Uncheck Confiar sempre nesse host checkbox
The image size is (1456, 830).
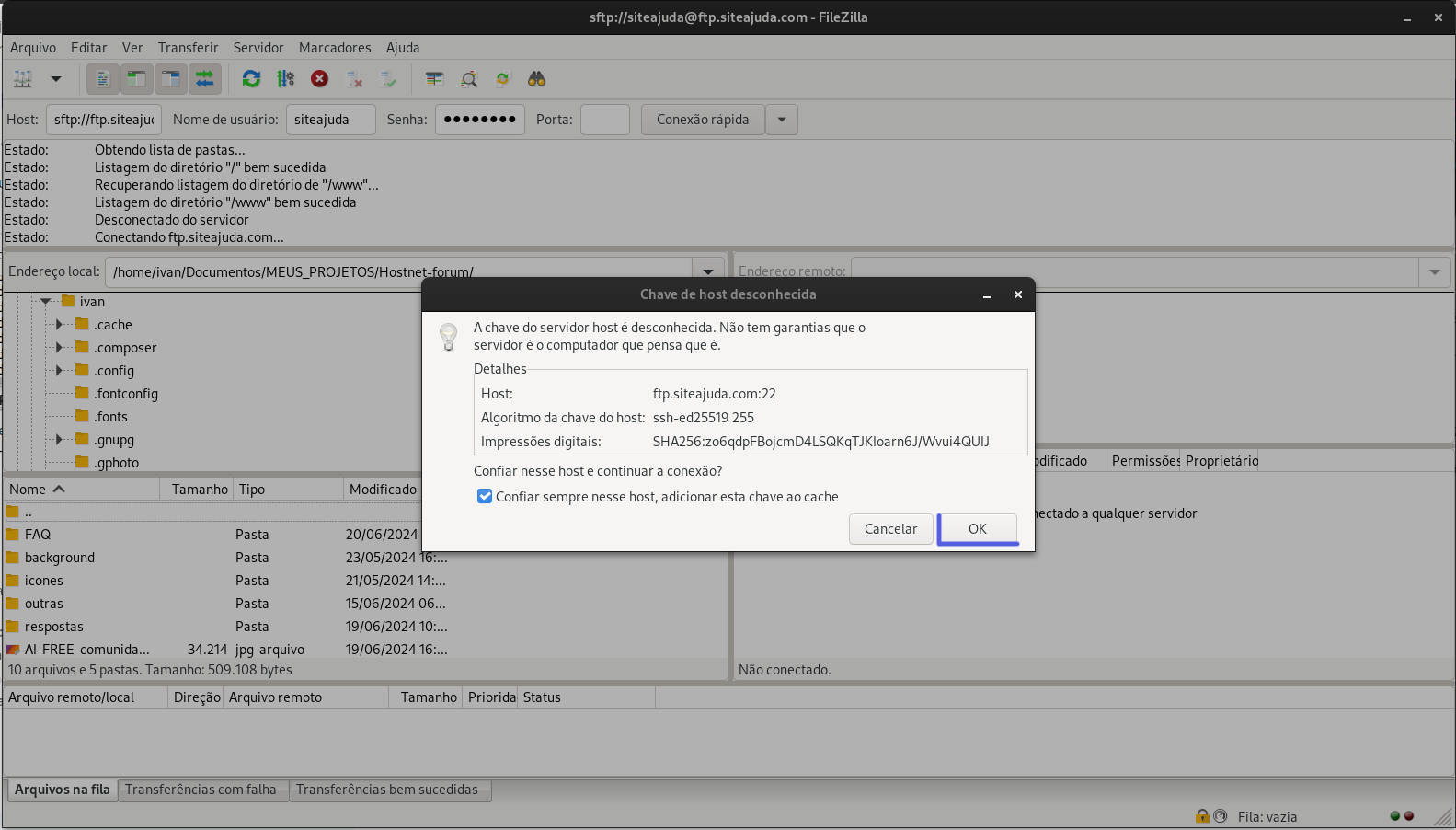pyautogui.click(x=485, y=497)
